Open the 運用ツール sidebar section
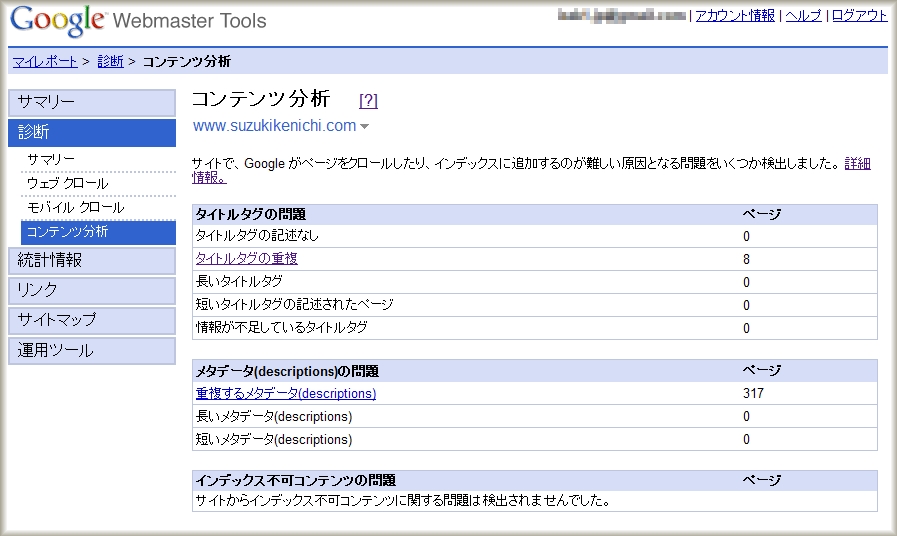 [92, 351]
